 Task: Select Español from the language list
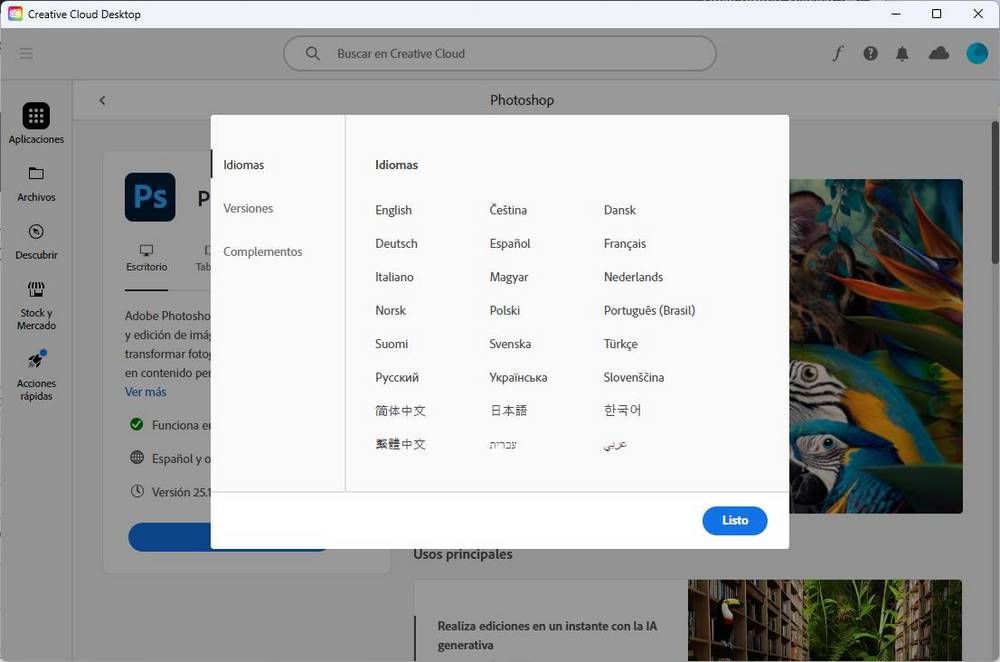(x=509, y=243)
